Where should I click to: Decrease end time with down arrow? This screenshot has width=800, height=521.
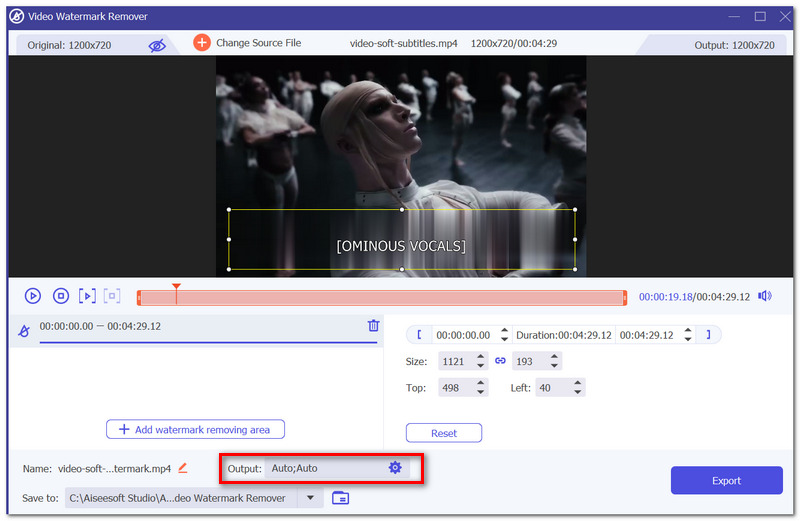[x=688, y=339]
